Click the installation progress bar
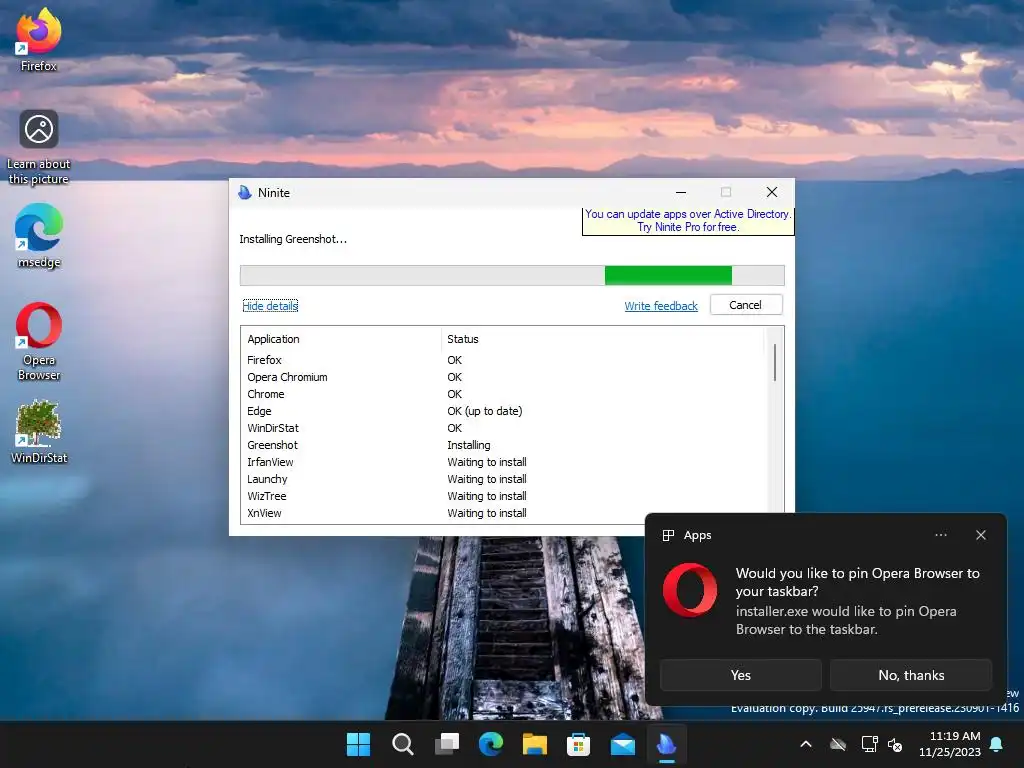This screenshot has height=768, width=1024. [x=512, y=275]
